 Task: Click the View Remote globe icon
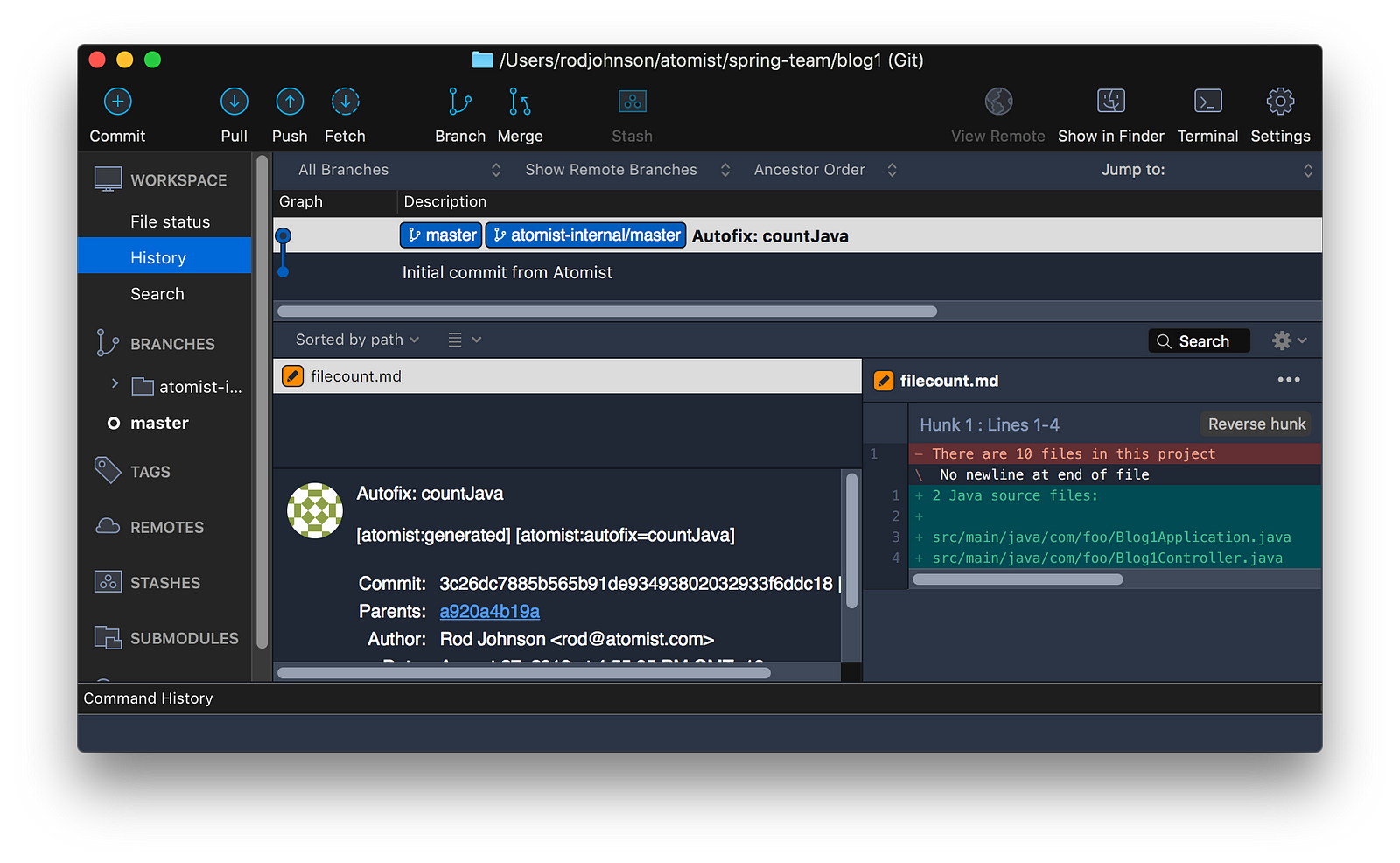click(x=998, y=102)
